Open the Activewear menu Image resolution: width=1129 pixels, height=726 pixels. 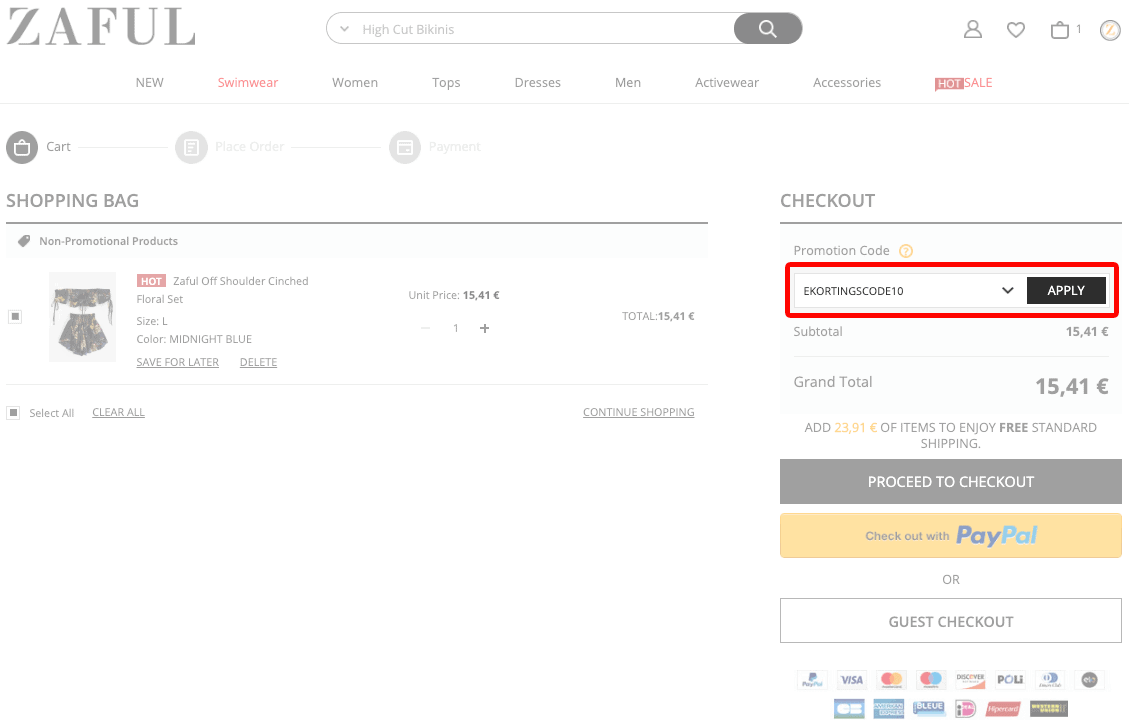point(727,83)
